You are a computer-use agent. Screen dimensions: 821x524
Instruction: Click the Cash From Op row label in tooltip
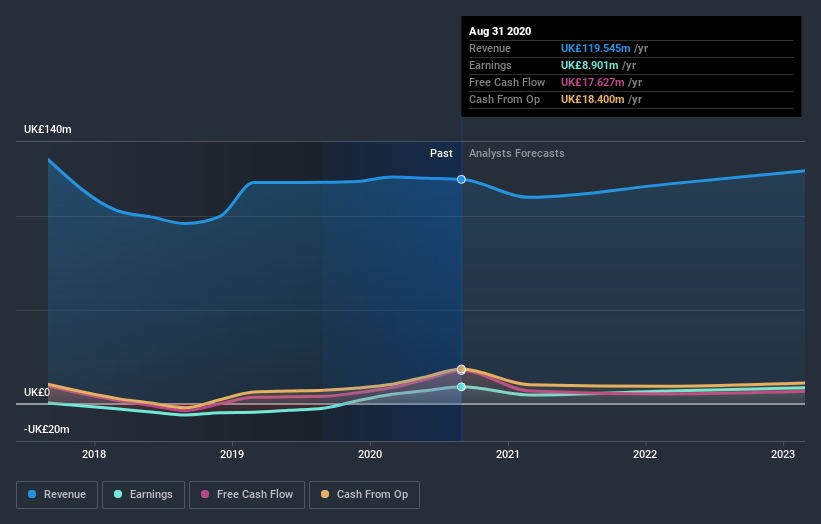tap(504, 99)
